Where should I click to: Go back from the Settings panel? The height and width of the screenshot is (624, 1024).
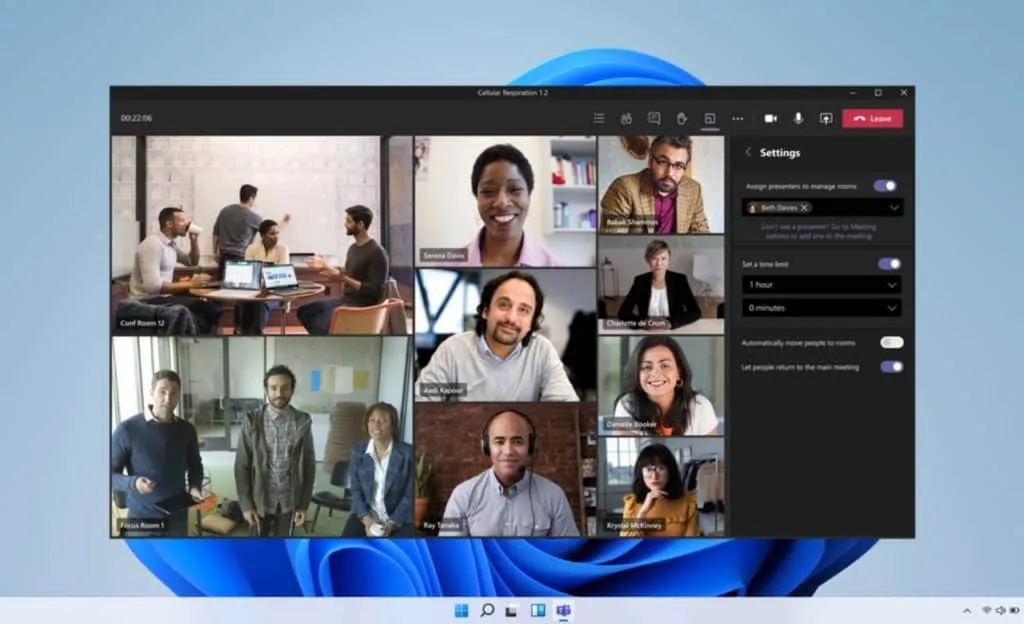click(x=747, y=152)
